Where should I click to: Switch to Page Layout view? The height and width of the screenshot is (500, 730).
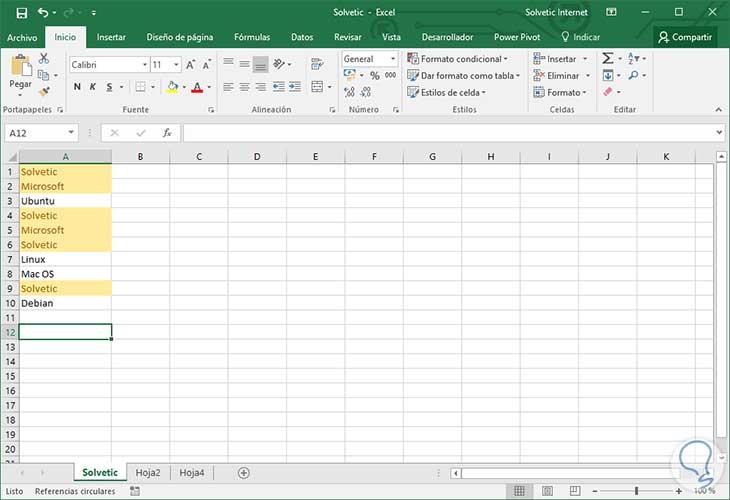(x=547, y=491)
